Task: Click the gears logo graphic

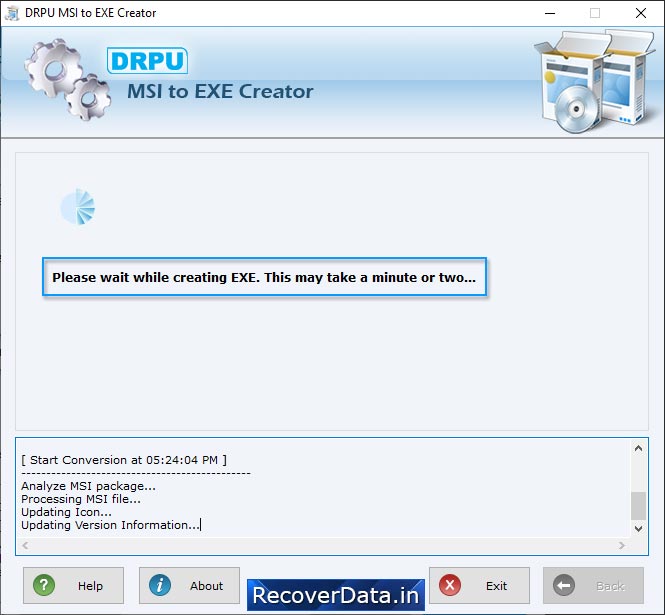Action: coord(68,80)
